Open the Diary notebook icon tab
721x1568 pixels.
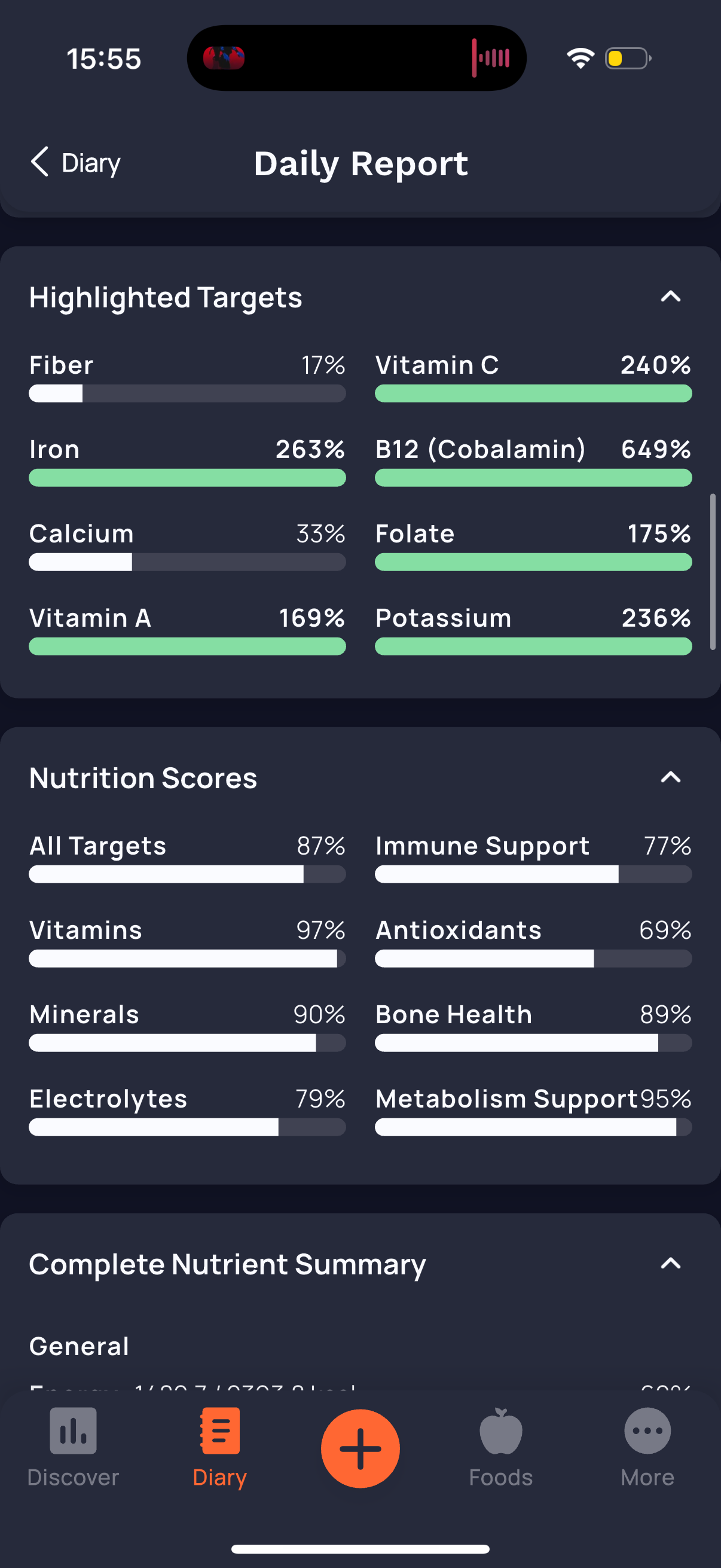[x=219, y=1430]
